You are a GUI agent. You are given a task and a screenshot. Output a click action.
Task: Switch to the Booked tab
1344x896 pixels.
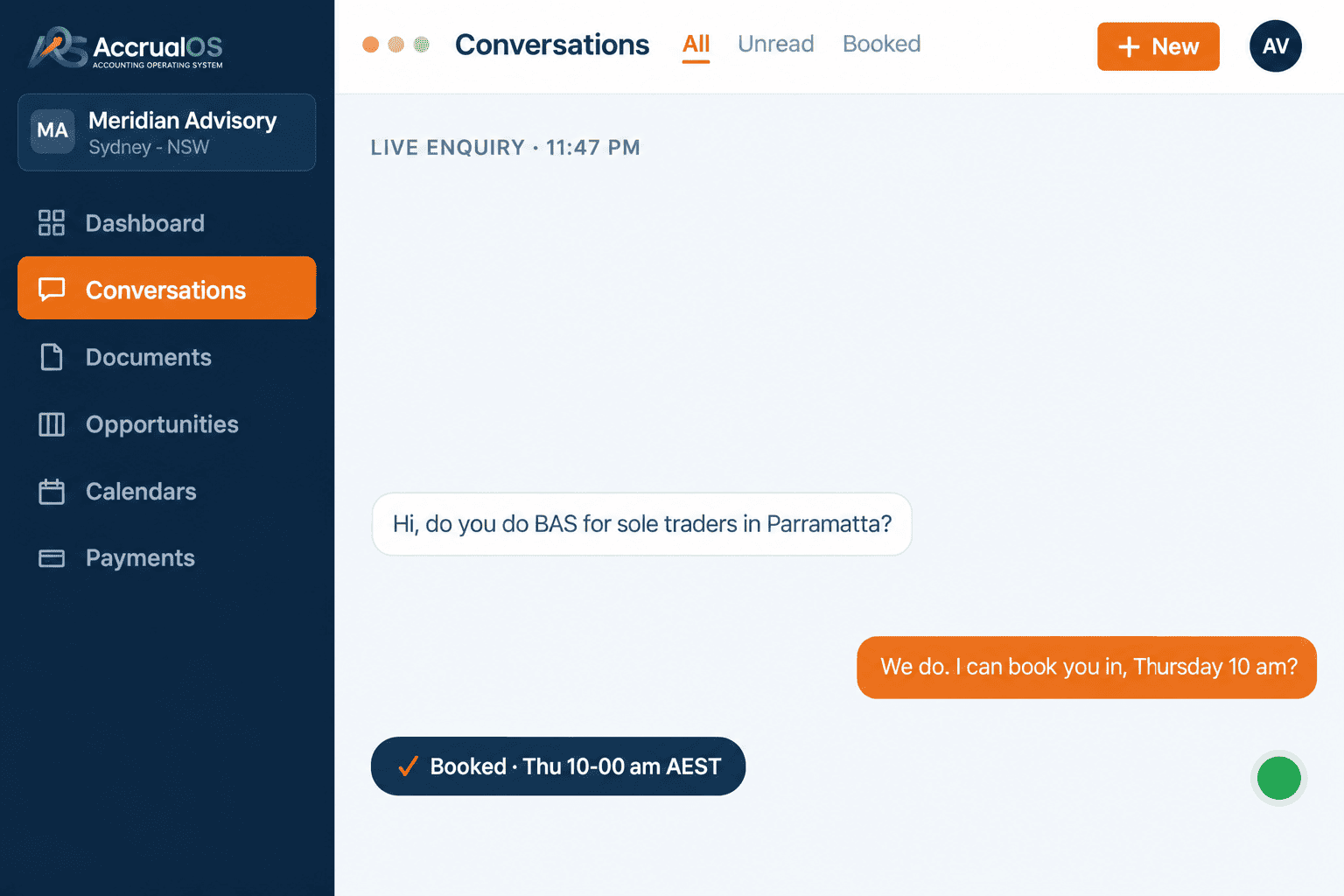[882, 45]
